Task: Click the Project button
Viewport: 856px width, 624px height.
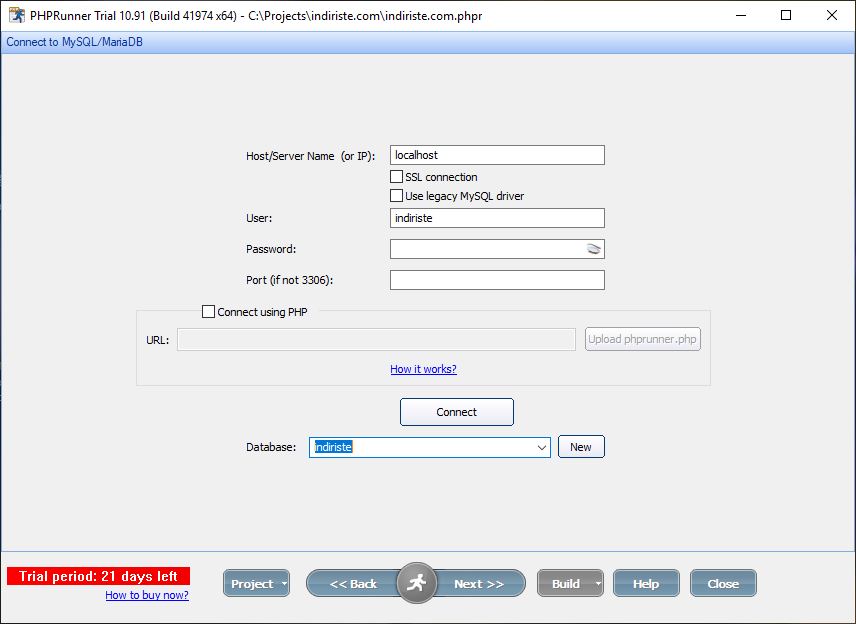Action: pyautogui.click(x=252, y=584)
